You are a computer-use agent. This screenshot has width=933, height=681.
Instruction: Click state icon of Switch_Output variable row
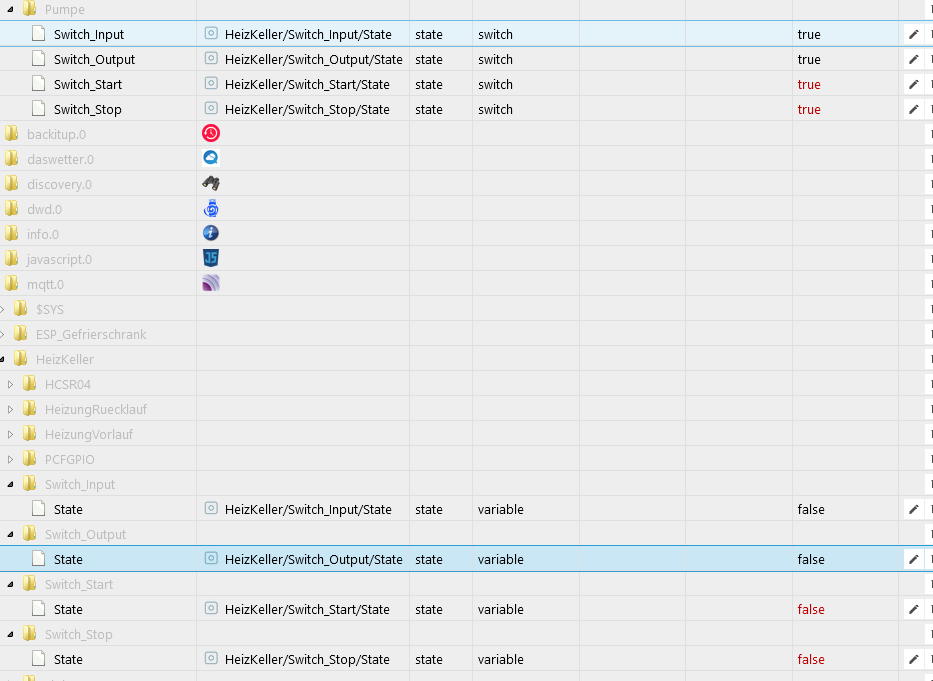click(x=211, y=558)
